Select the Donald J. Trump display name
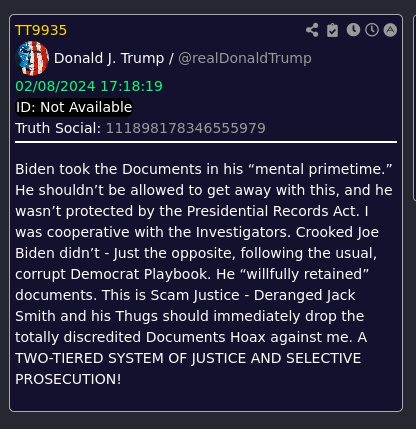This screenshot has width=416, height=429. point(109,58)
